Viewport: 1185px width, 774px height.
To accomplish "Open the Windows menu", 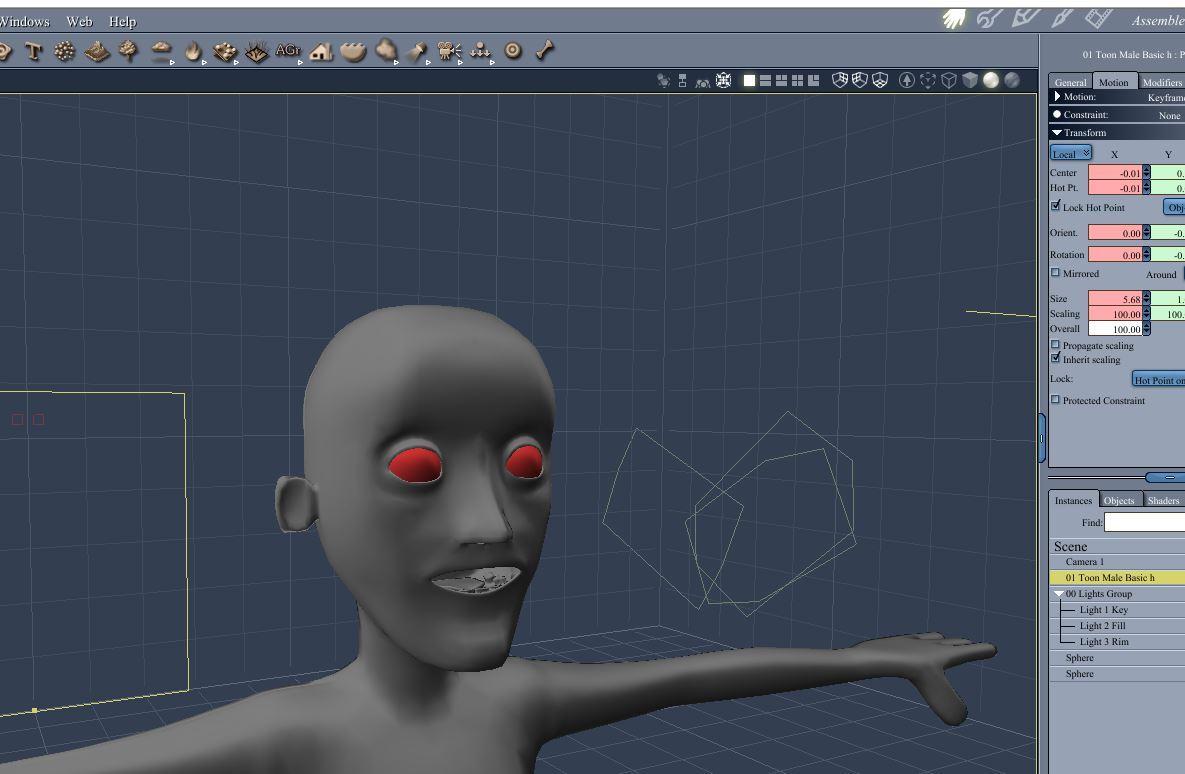I will 24,21.
